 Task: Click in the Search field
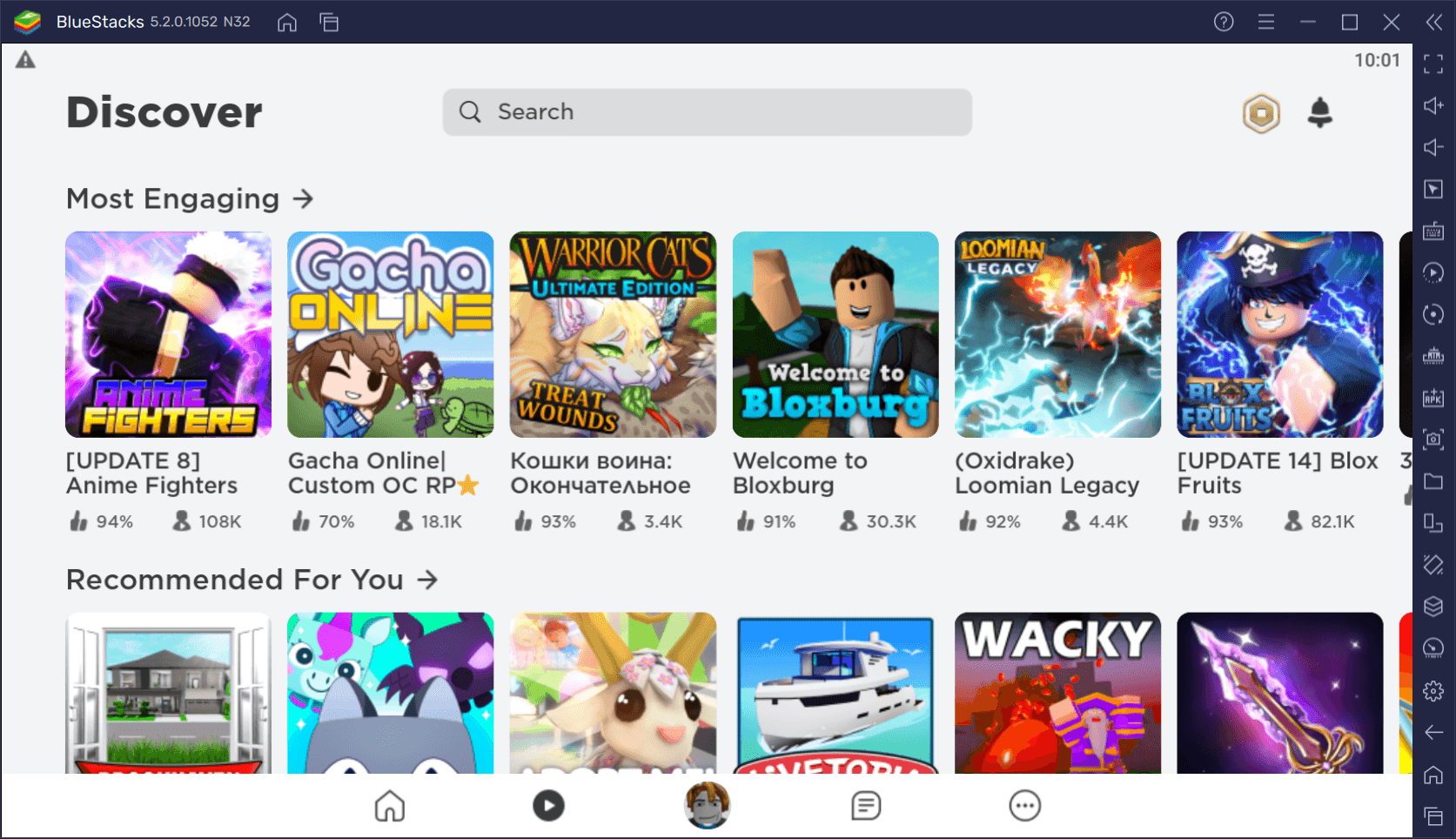[707, 112]
